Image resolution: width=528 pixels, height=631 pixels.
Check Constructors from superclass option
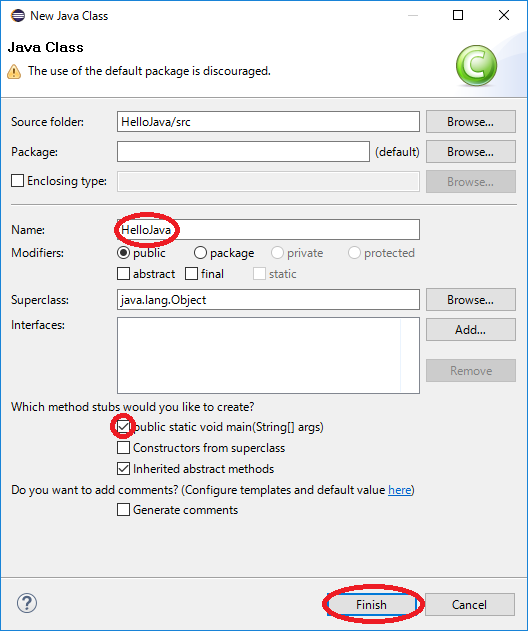pyautogui.click(x=123, y=447)
